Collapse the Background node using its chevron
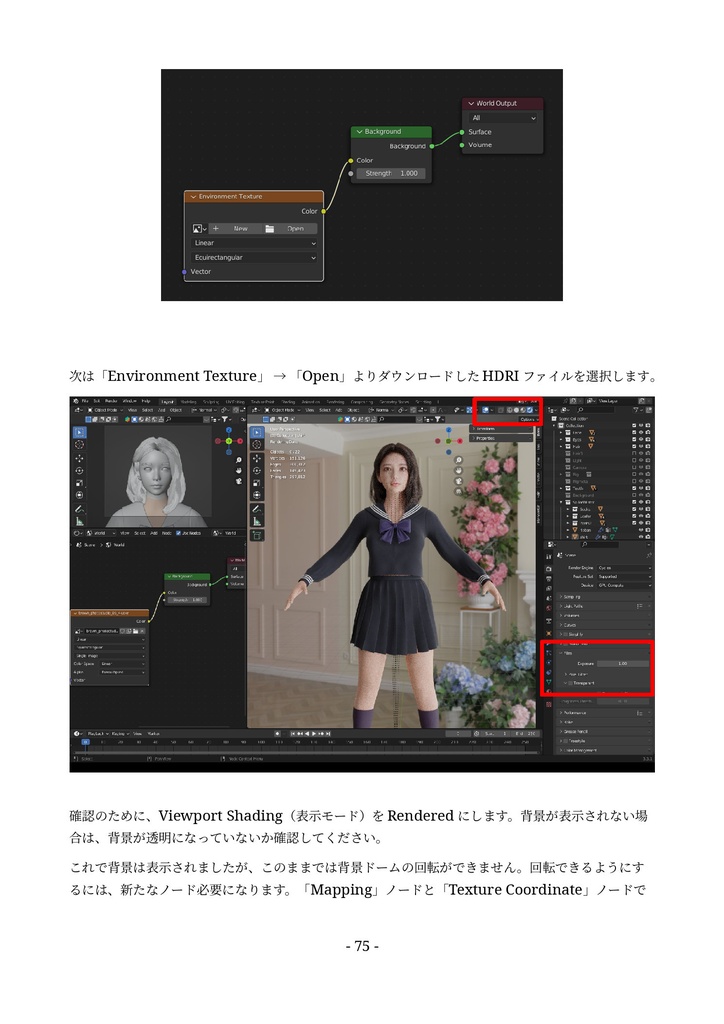 pos(359,131)
